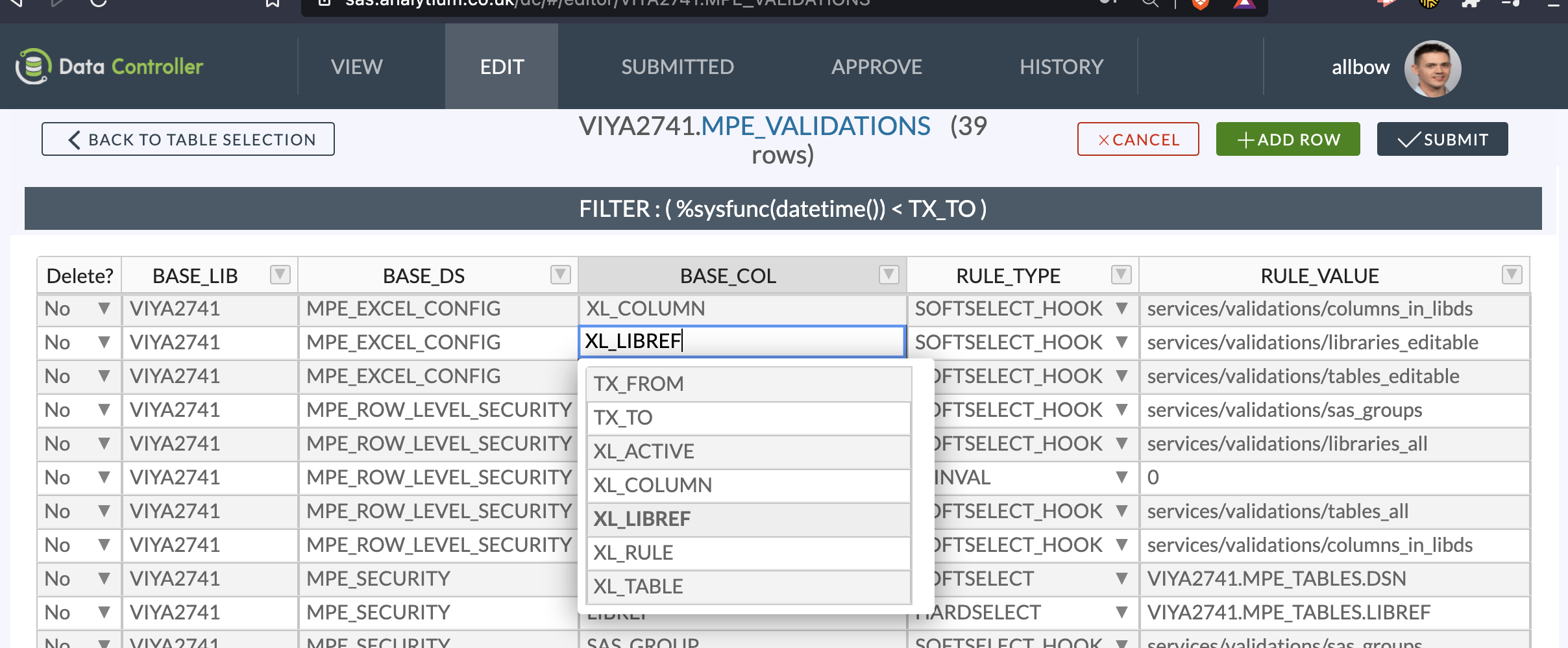Open the Delete dropdown on the first row

pos(104,308)
